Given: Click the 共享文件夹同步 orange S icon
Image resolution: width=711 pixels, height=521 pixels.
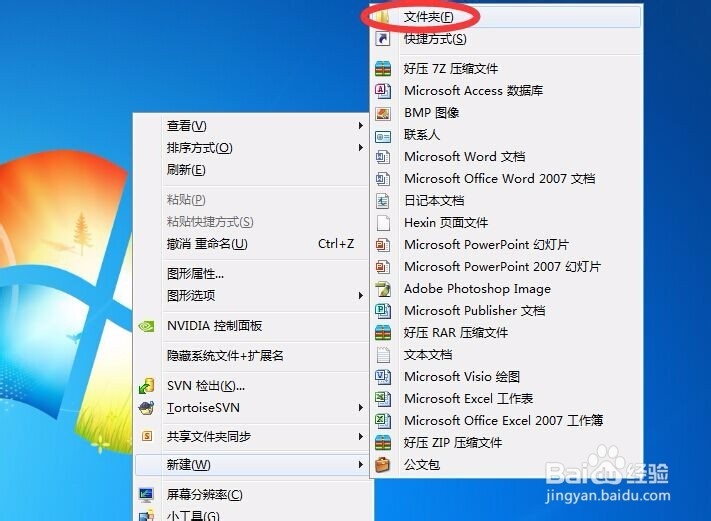Looking at the screenshot, I should [146, 436].
